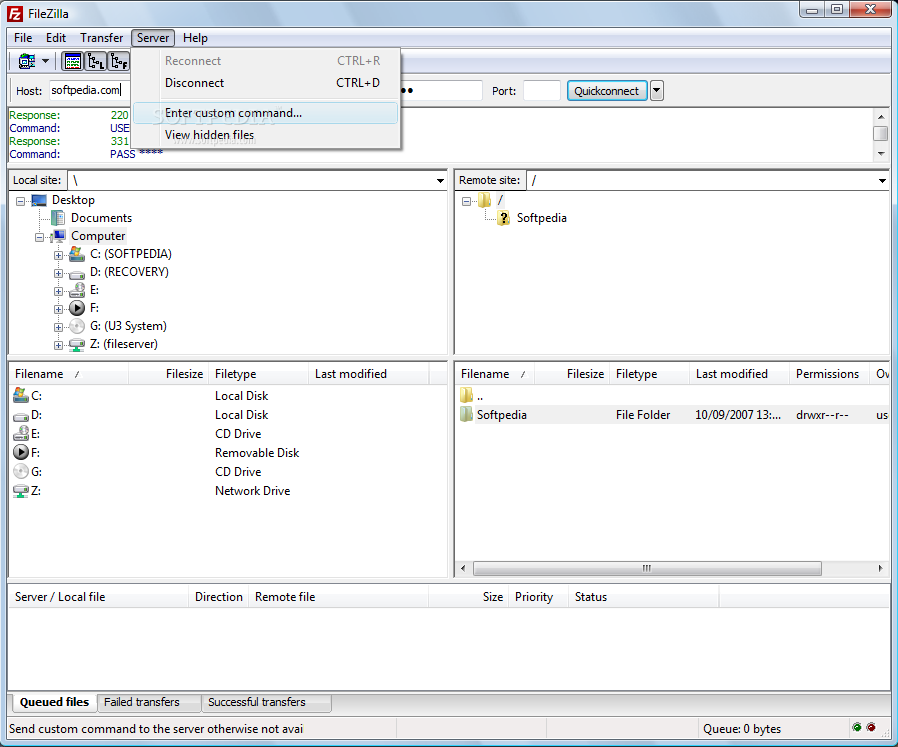The height and width of the screenshot is (747, 898).
Task: Open the Transfer menu
Action: (101, 38)
